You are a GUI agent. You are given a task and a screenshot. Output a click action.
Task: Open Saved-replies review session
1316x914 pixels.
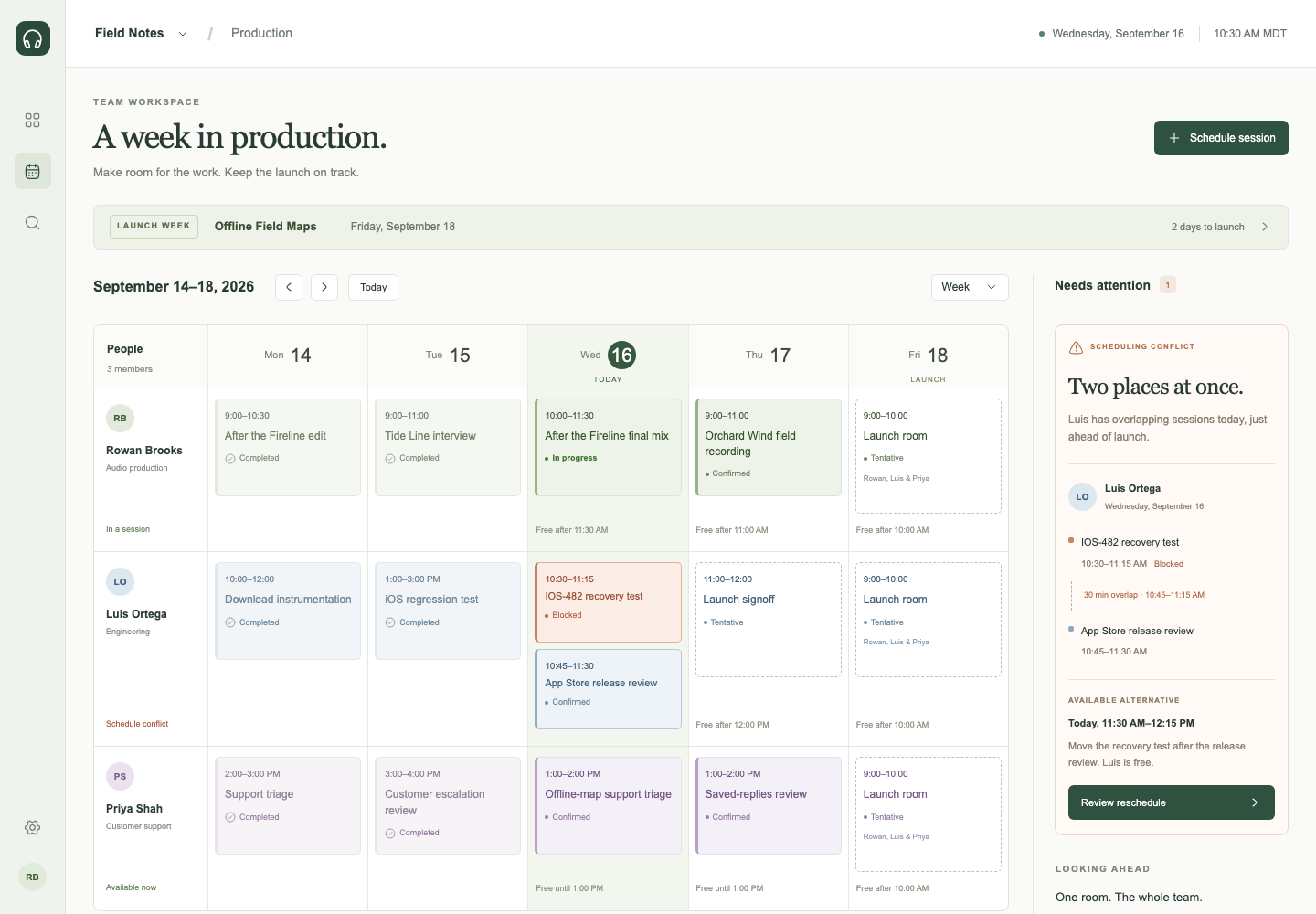point(768,805)
